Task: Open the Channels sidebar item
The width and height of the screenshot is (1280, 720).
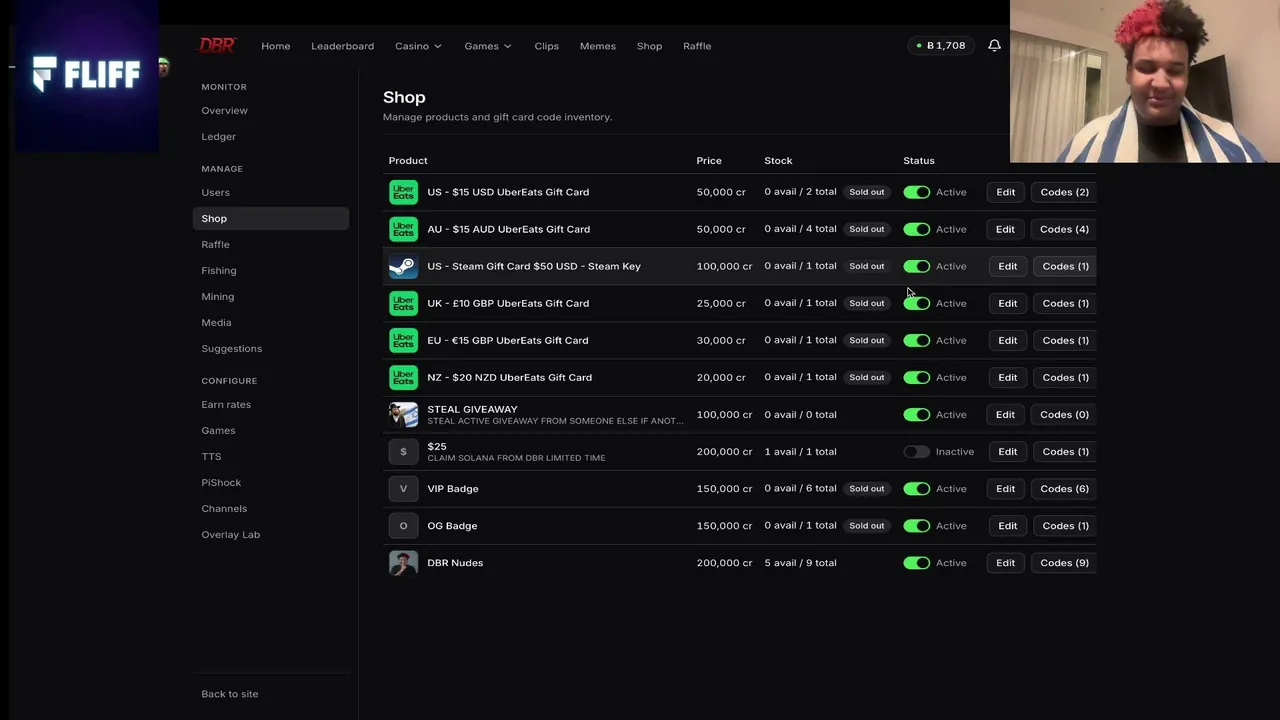Action: tap(224, 508)
